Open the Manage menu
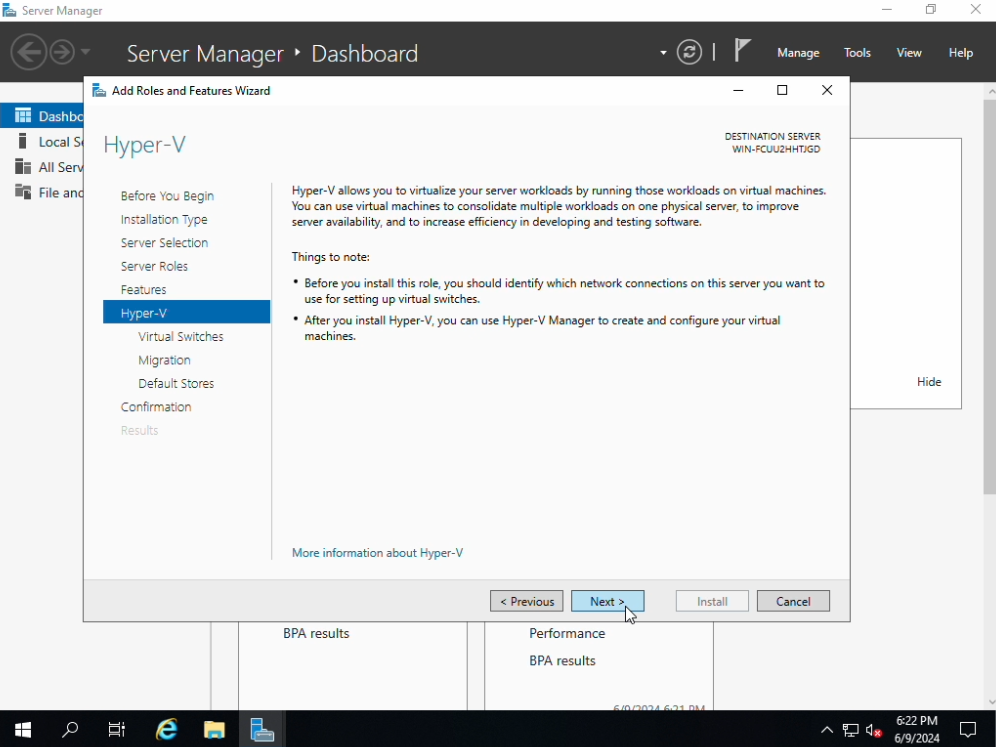 coord(798,53)
